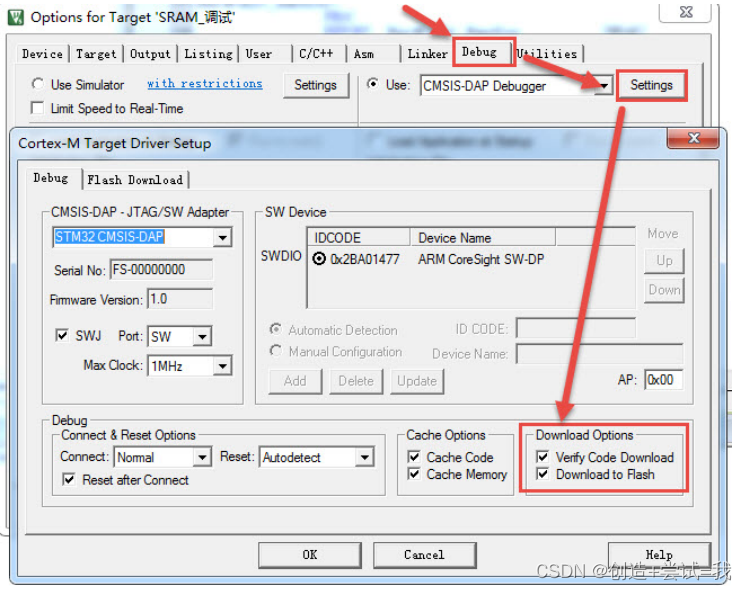
Task: Click the Update device button
Action: tap(417, 381)
